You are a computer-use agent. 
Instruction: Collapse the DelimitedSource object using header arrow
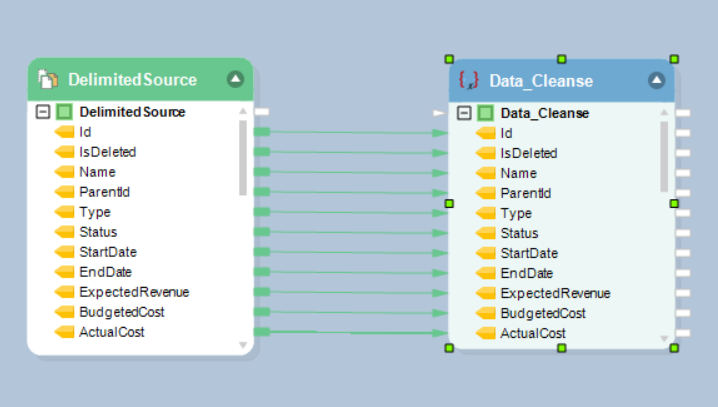(x=235, y=79)
